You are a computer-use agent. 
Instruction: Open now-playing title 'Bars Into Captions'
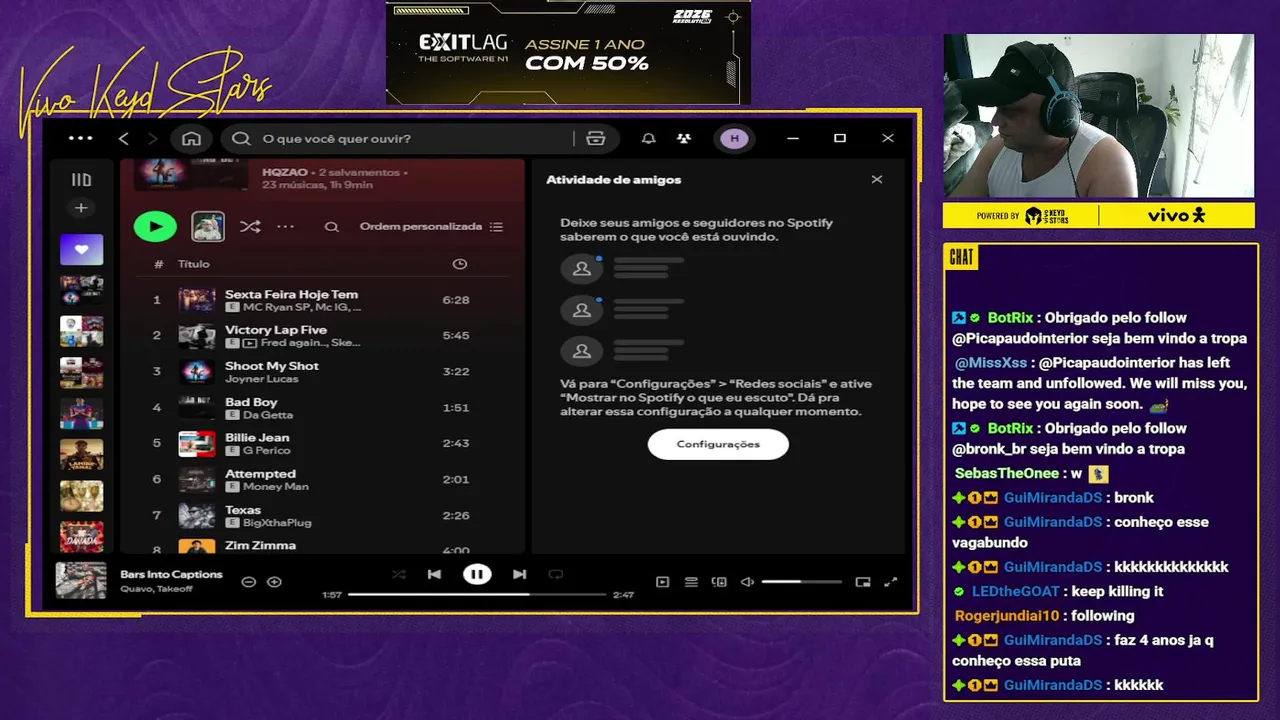171,575
